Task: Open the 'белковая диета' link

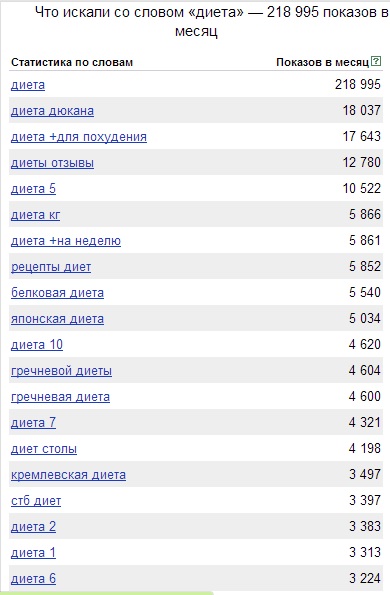Action: (57, 293)
